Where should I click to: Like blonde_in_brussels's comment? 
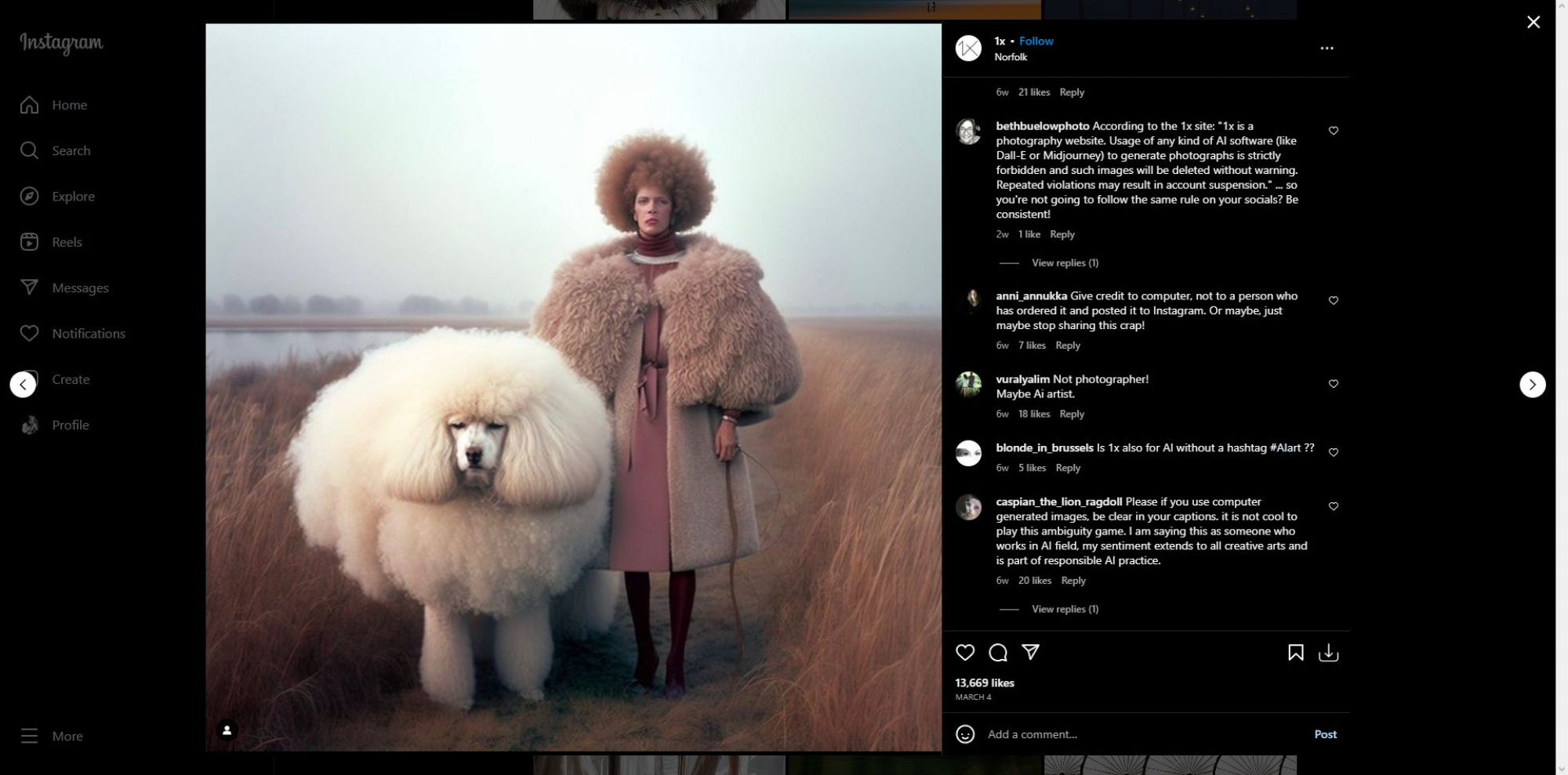pyautogui.click(x=1333, y=453)
